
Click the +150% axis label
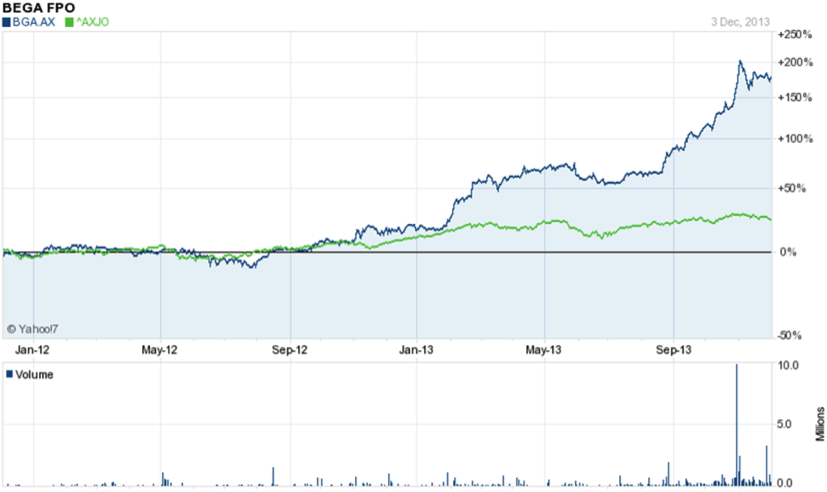point(795,98)
